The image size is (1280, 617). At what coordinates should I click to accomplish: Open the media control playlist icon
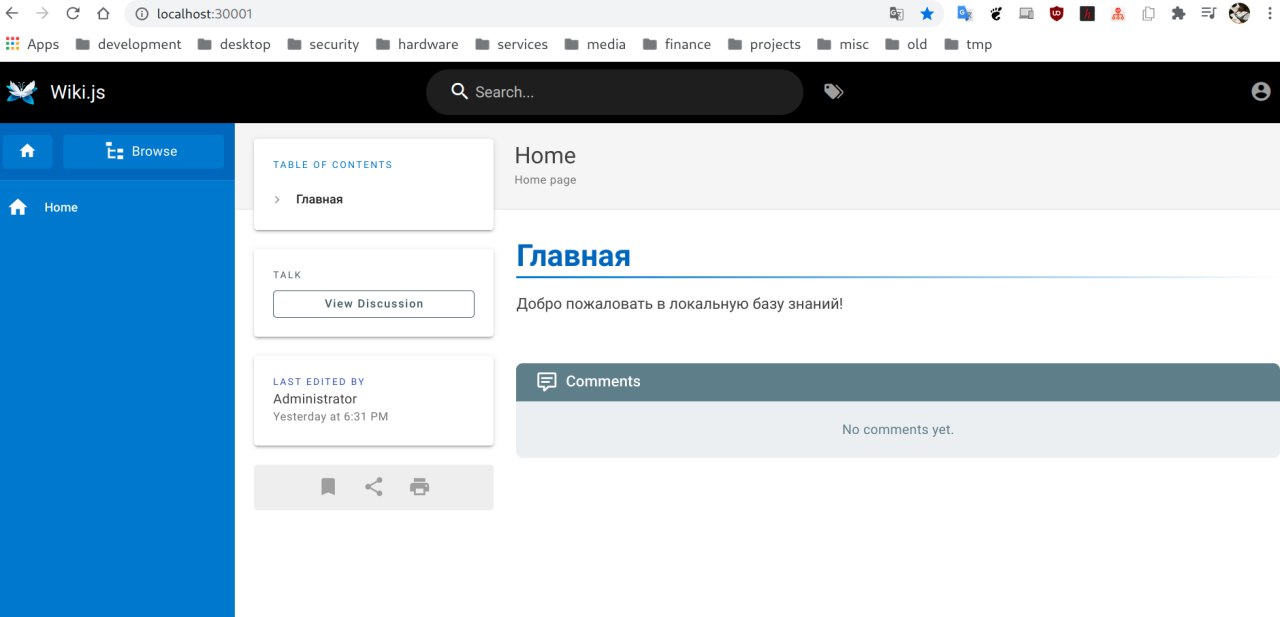pos(1209,14)
